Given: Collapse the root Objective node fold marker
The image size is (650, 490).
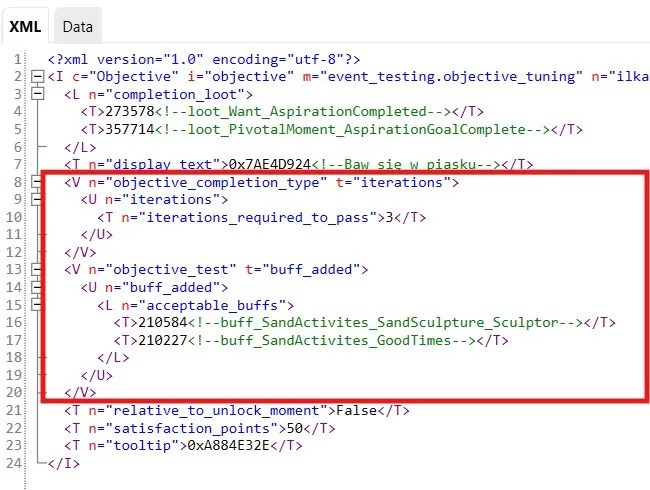Looking at the screenshot, I should point(38,77).
